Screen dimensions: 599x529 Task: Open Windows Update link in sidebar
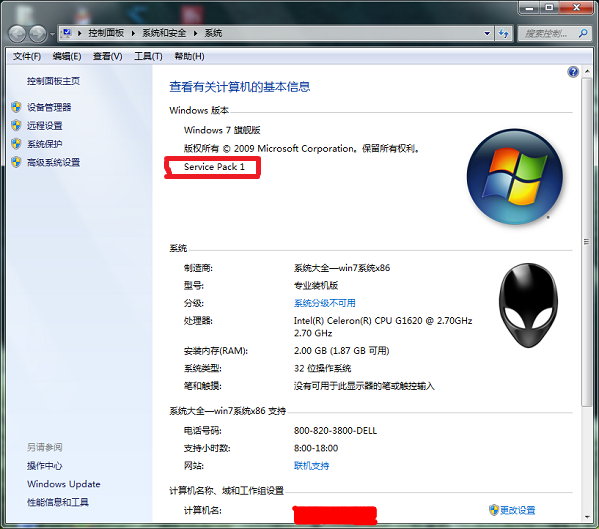click(x=63, y=484)
